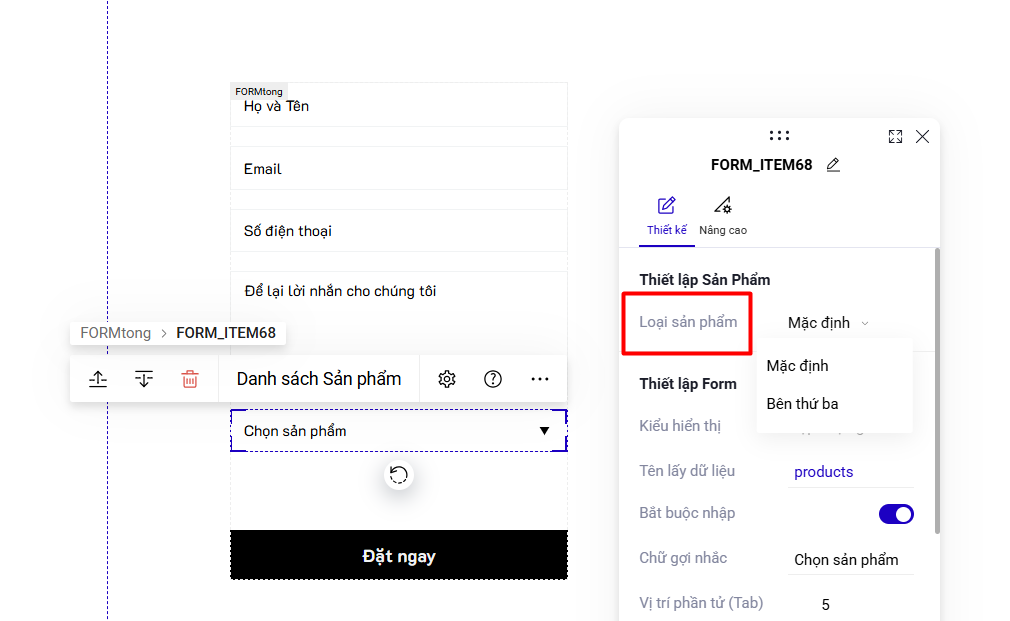This screenshot has height=621, width=1010.
Task: Switch to the Thiết kế tab
Action: [667, 217]
